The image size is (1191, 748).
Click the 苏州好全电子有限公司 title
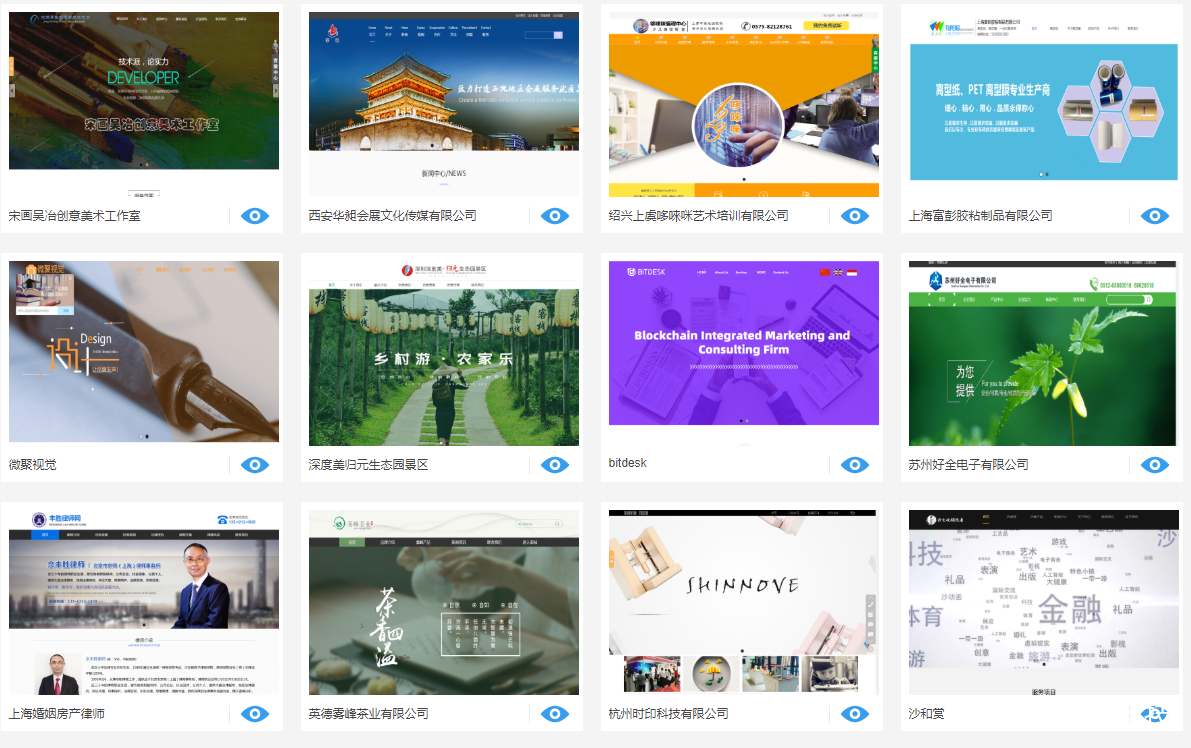coord(968,466)
